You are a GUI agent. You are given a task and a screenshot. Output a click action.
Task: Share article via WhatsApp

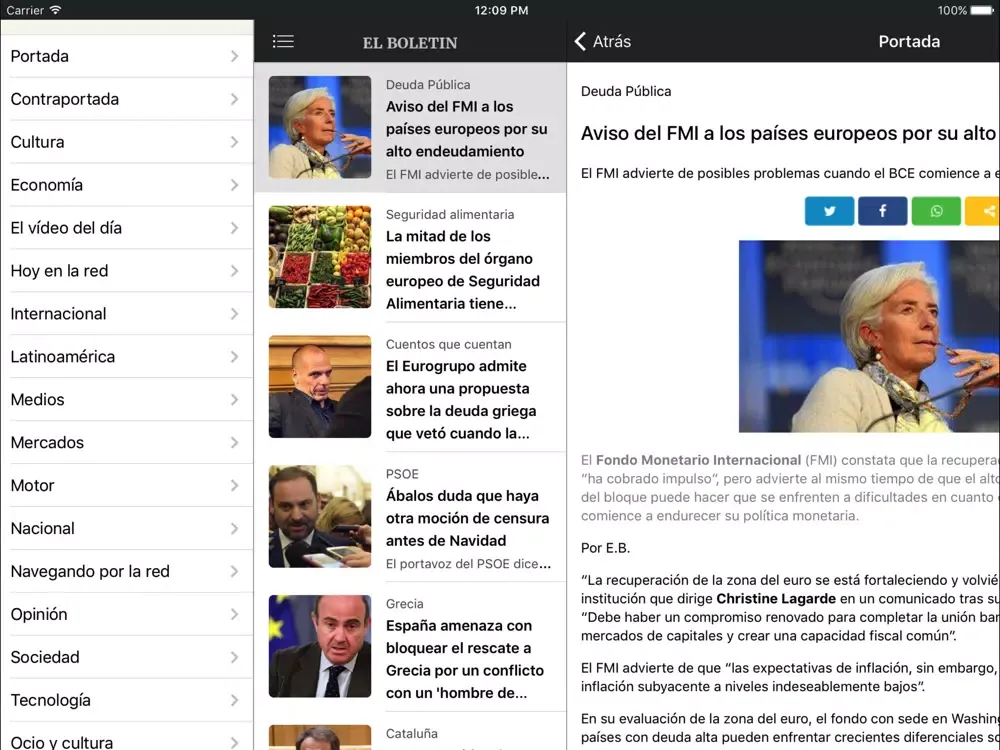(936, 211)
